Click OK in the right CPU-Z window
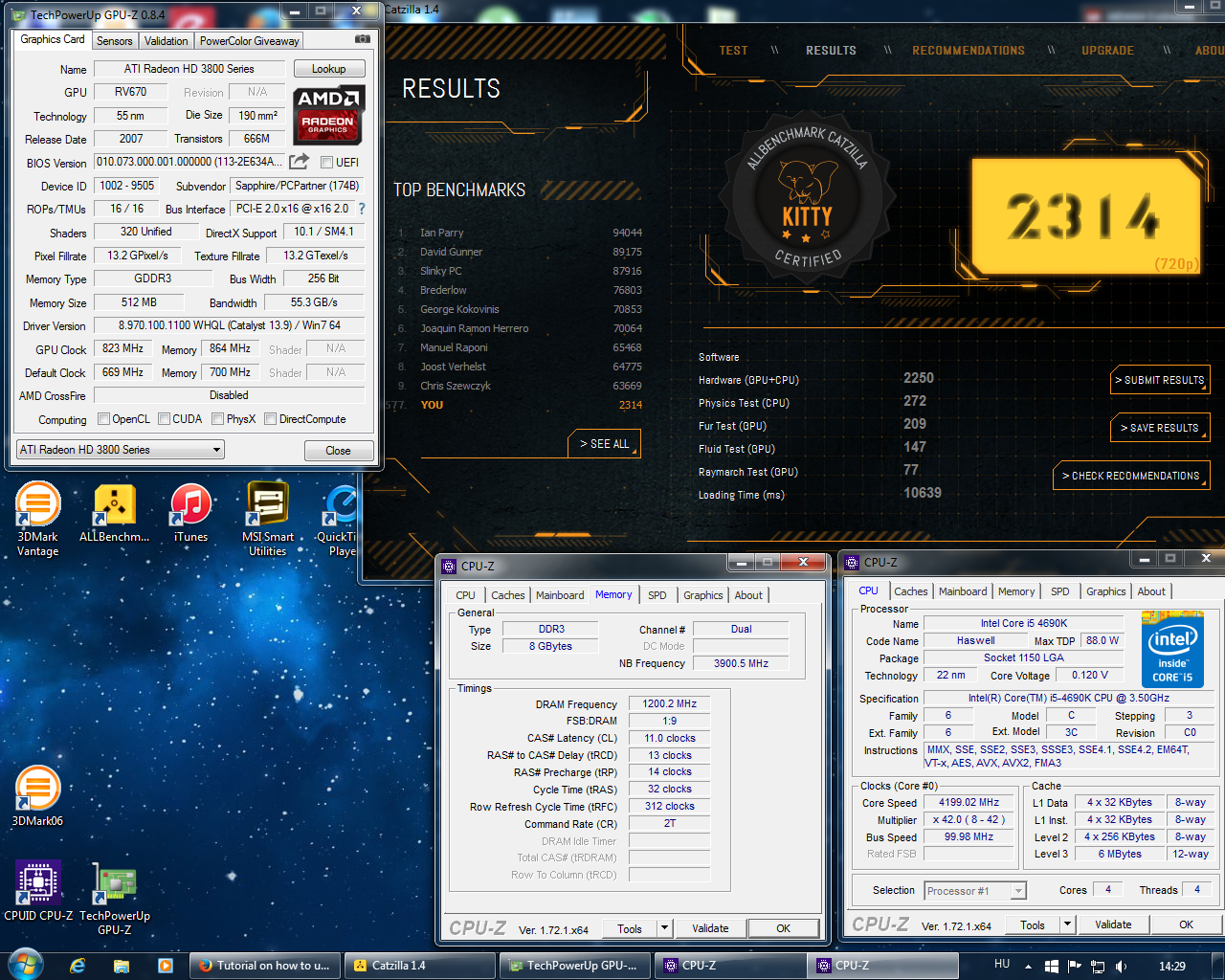Viewport: 1225px width, 980px height. coord(1186,924)
